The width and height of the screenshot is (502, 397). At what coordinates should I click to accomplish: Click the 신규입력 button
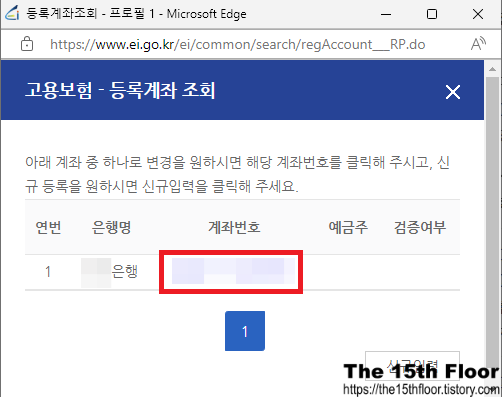412,365
